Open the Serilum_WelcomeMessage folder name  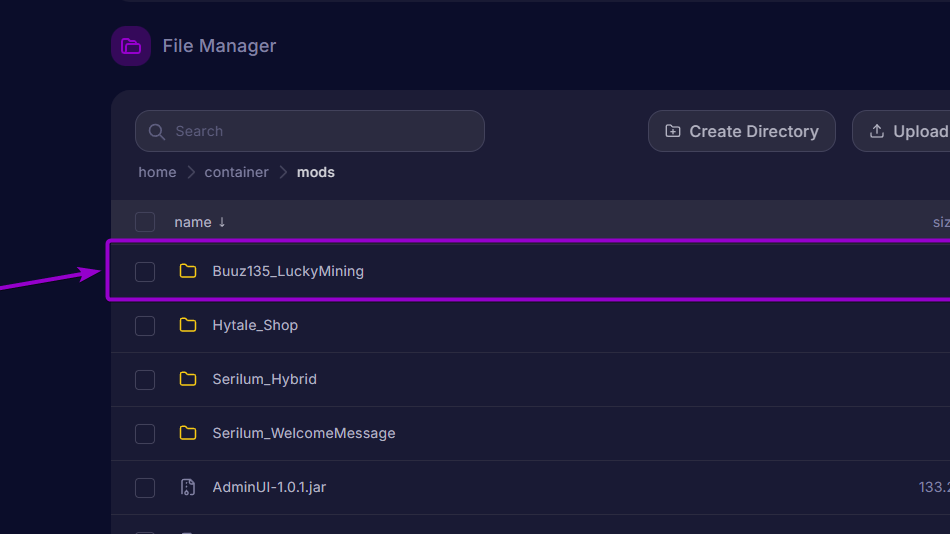click(x=304, y=433)
